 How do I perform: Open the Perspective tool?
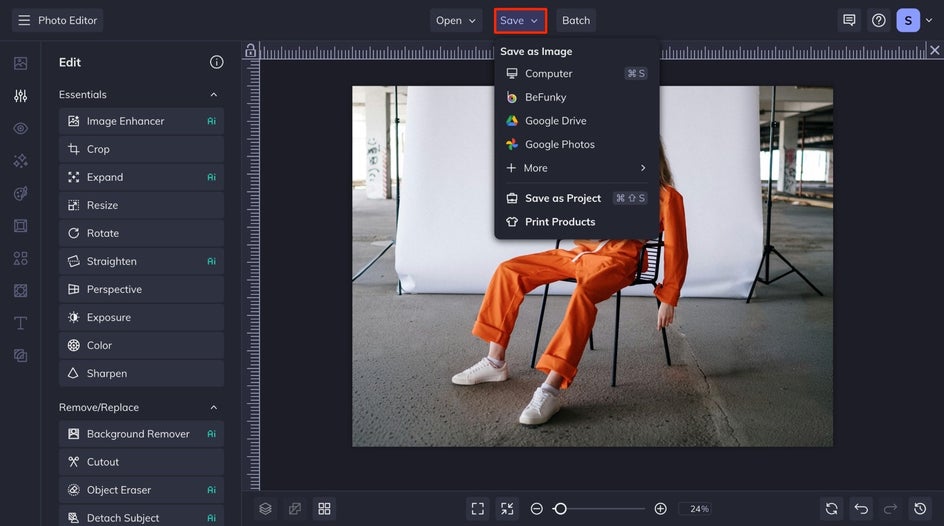tap(141, 289)
